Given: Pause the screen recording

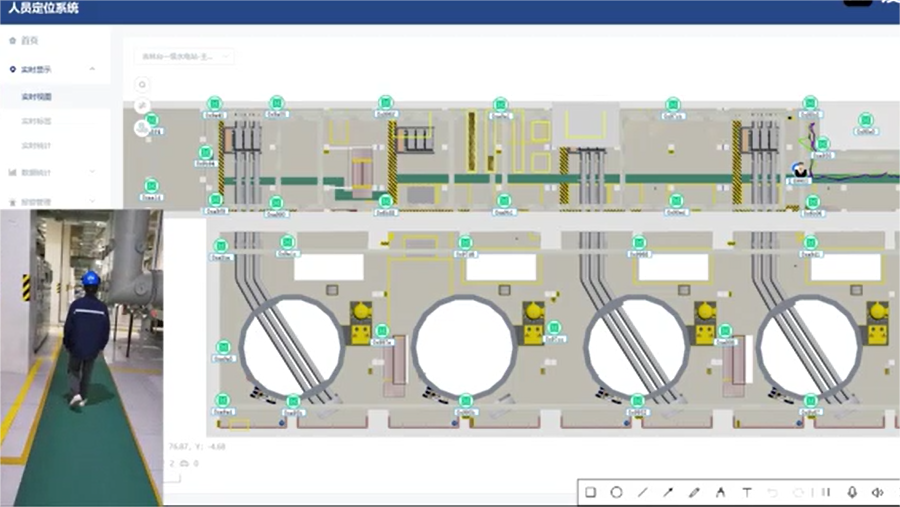Looking at the screenshot, I should click(826, 492).
